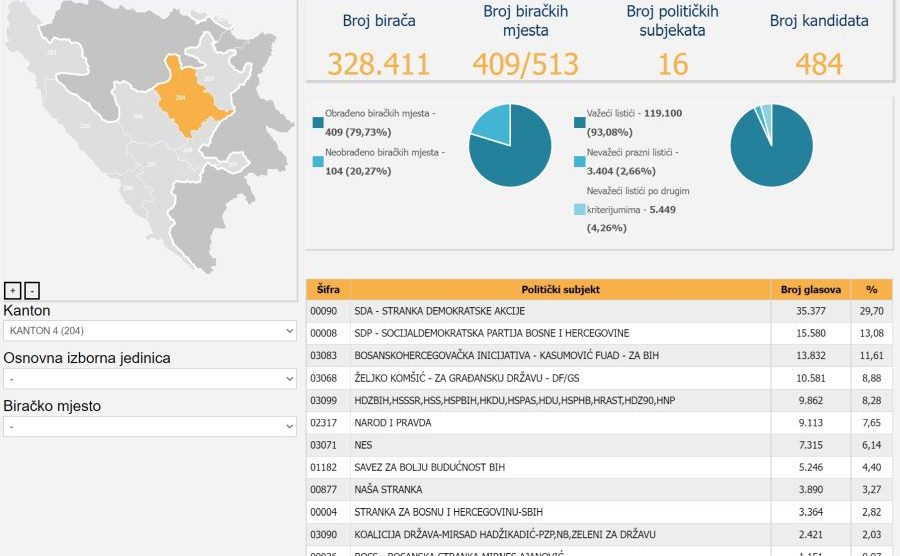Open the Kanton dropdown
Screen dimensions: 900x556
(150, 331)
